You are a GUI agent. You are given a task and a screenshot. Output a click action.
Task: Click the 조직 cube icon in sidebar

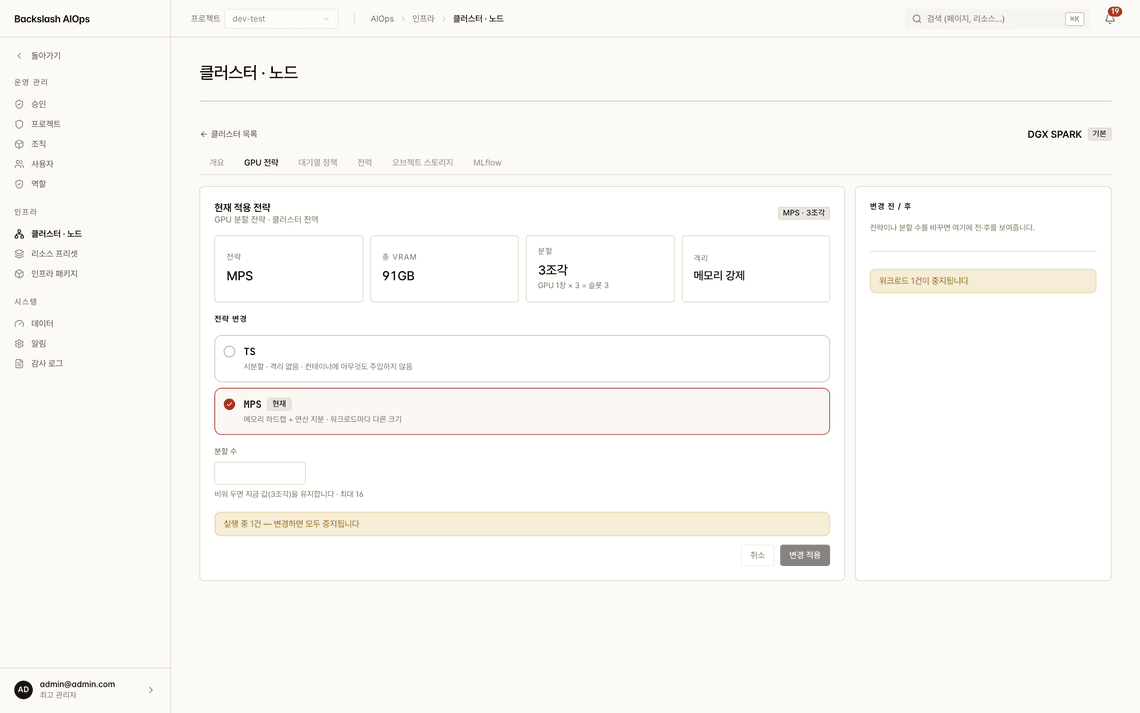(19, 144)
